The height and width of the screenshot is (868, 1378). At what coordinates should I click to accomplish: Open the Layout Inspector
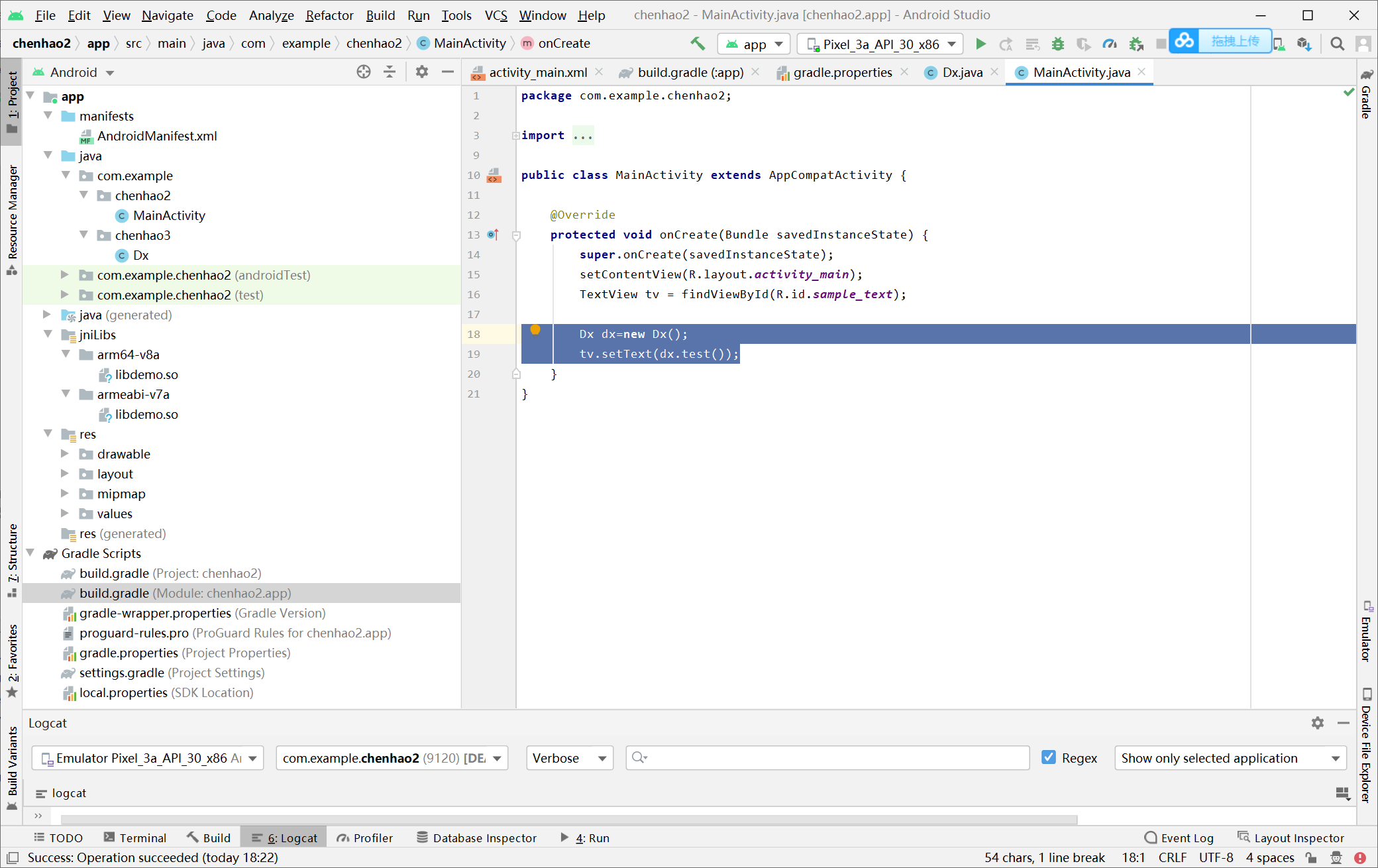click(1291, 837)
